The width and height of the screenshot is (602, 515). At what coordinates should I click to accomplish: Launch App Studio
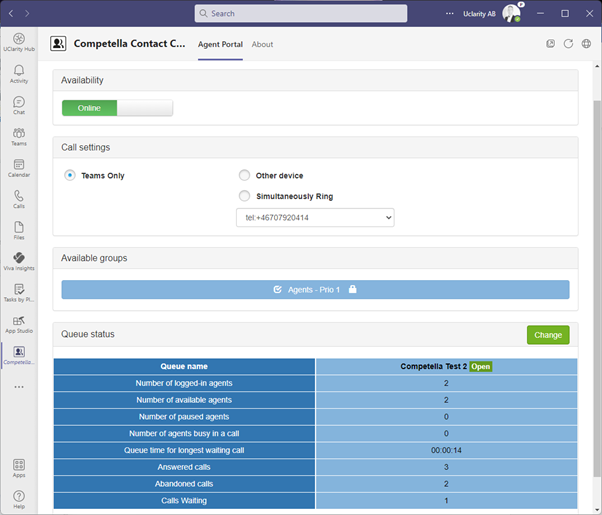point(19,324)
